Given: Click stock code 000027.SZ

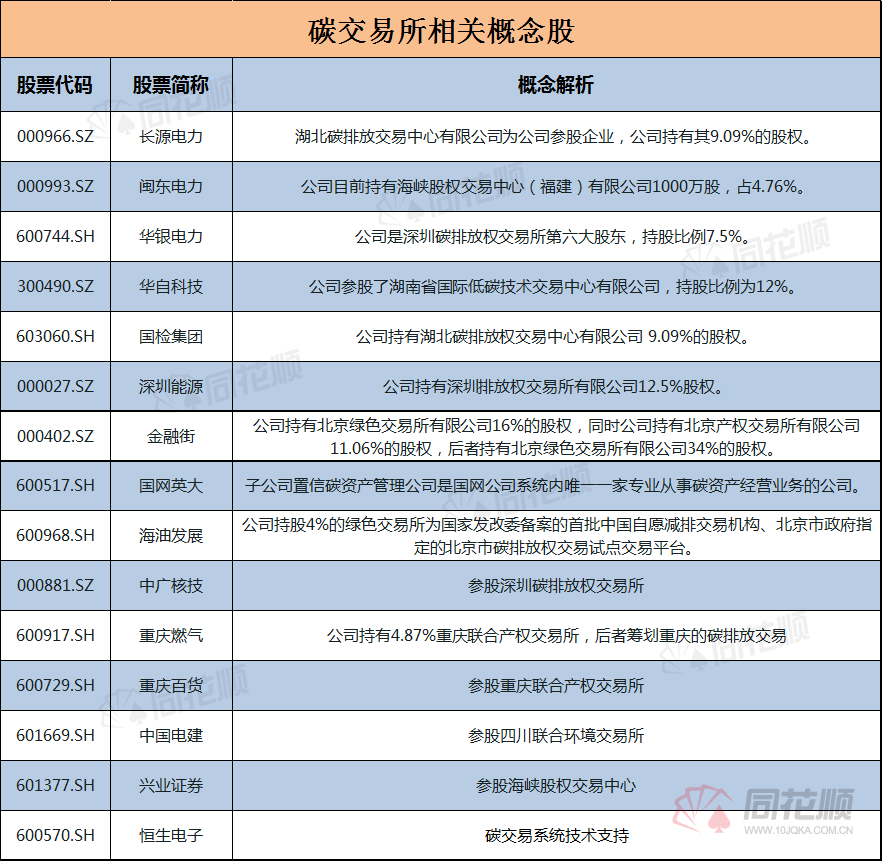Looking at the screenshot, I should click(55, 387).
